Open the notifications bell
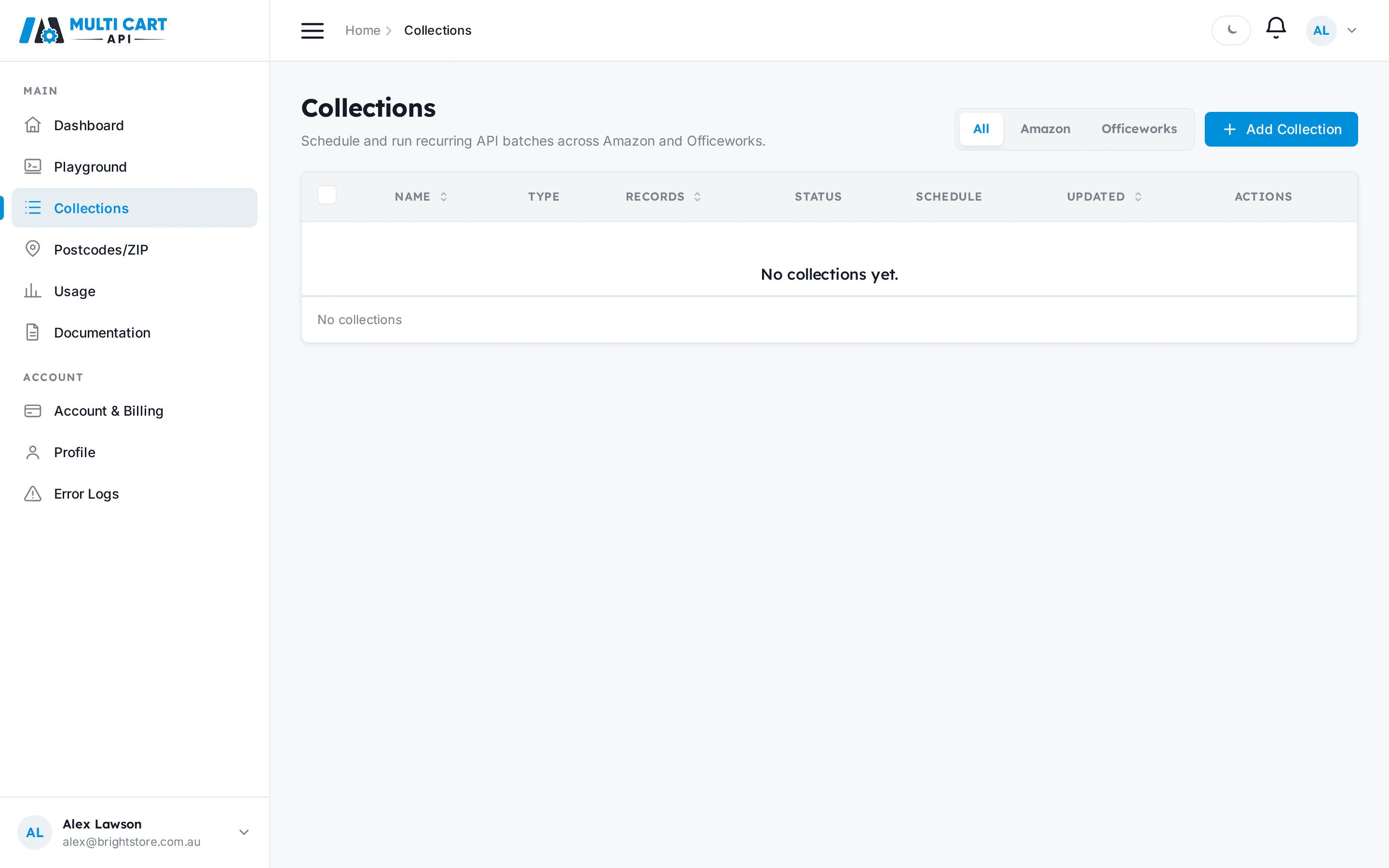Image resolution: width=1389 pixels, height=868 pixels. click(x=1275, y=28)
